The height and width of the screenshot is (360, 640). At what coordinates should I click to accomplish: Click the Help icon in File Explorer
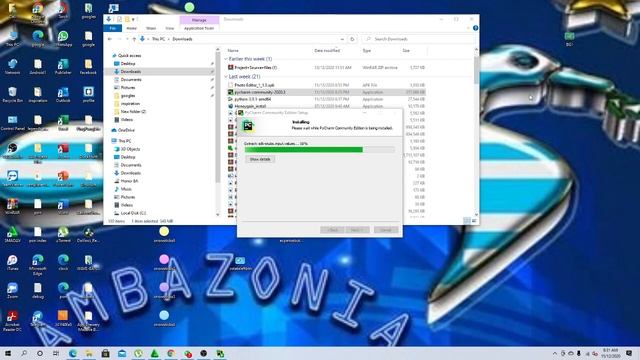(476, 28)
